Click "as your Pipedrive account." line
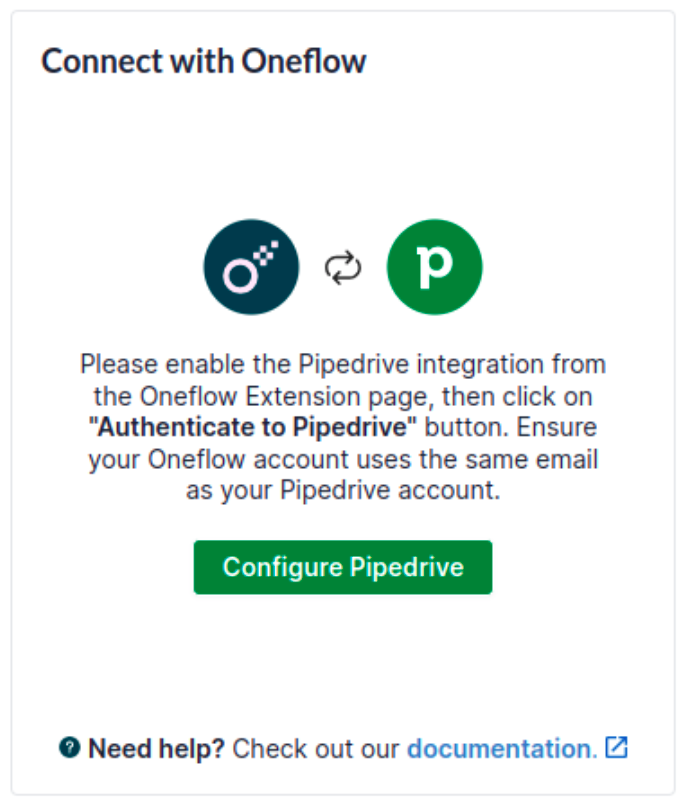Screen dimensions: 684x802 tap(342, 491)
